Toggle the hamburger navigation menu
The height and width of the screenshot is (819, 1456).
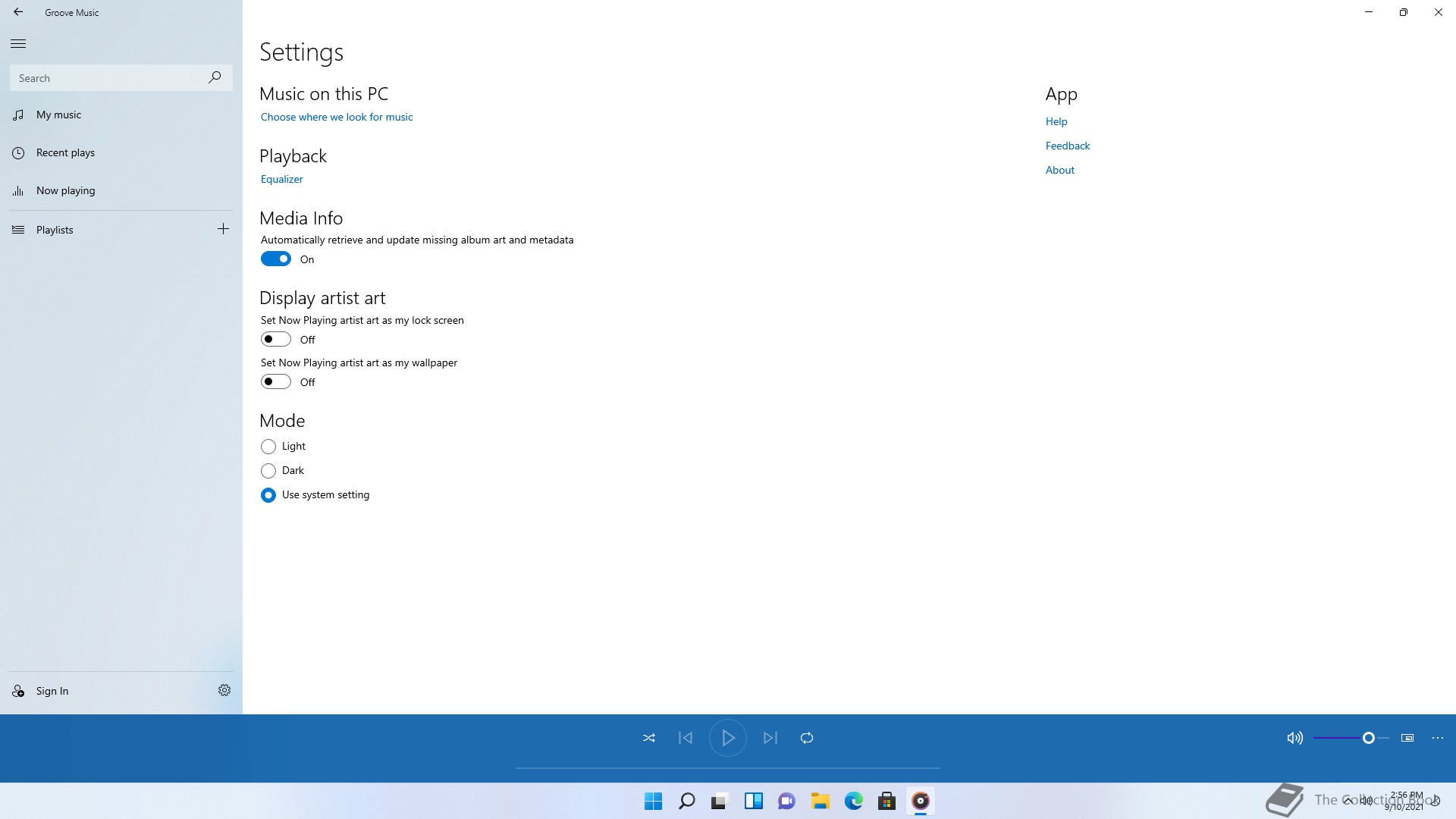pos(18,43)
